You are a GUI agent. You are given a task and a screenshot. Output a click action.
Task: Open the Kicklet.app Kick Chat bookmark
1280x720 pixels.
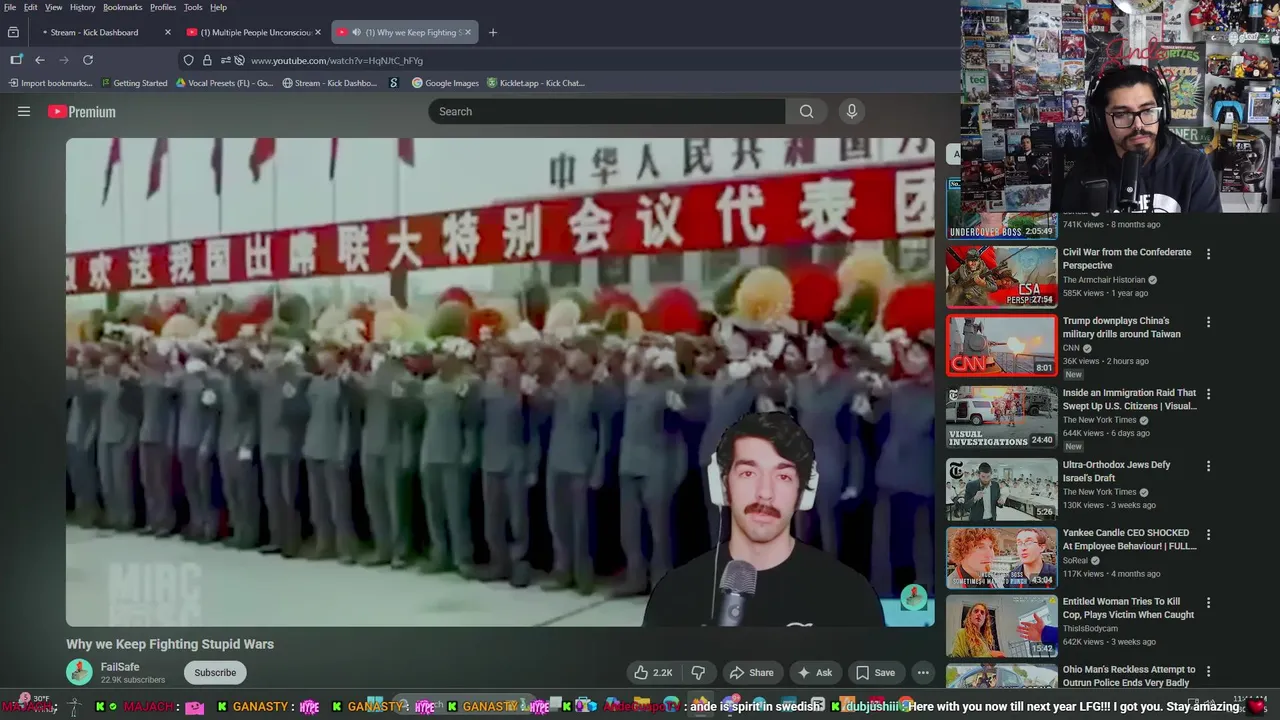(x=536, y=83)
